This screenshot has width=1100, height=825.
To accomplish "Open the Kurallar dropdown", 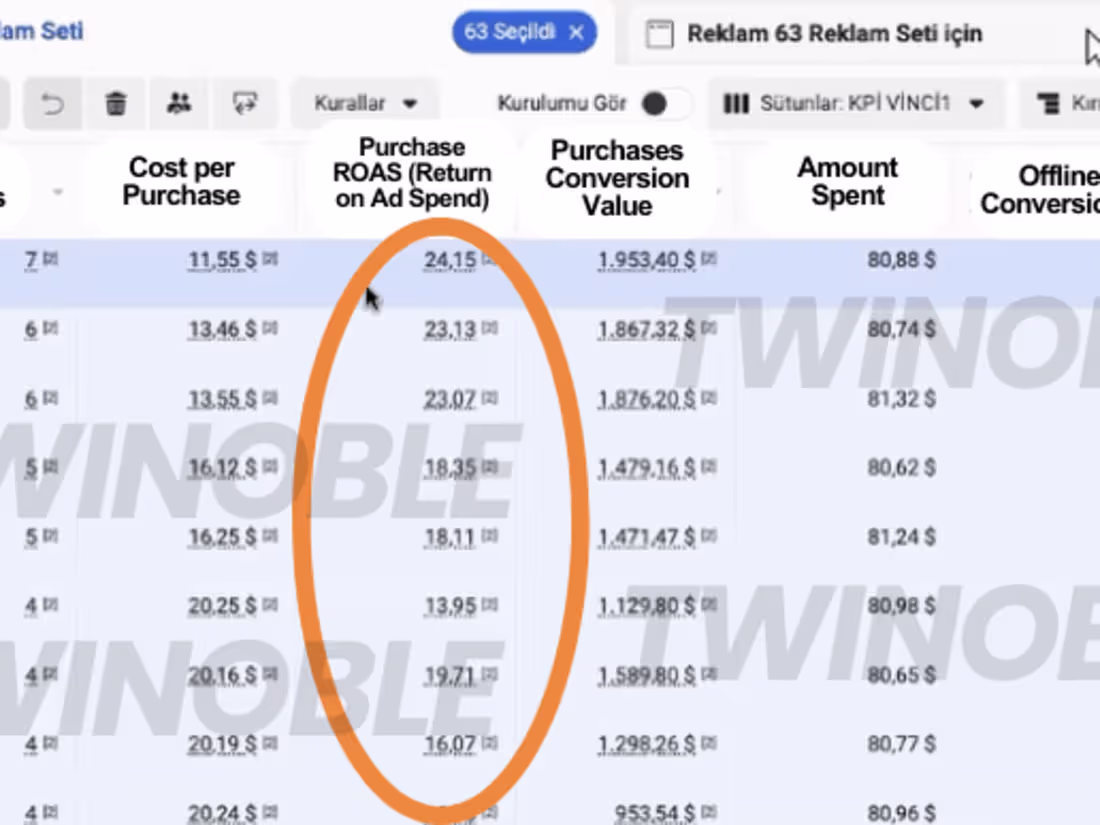I will [365, 103].
